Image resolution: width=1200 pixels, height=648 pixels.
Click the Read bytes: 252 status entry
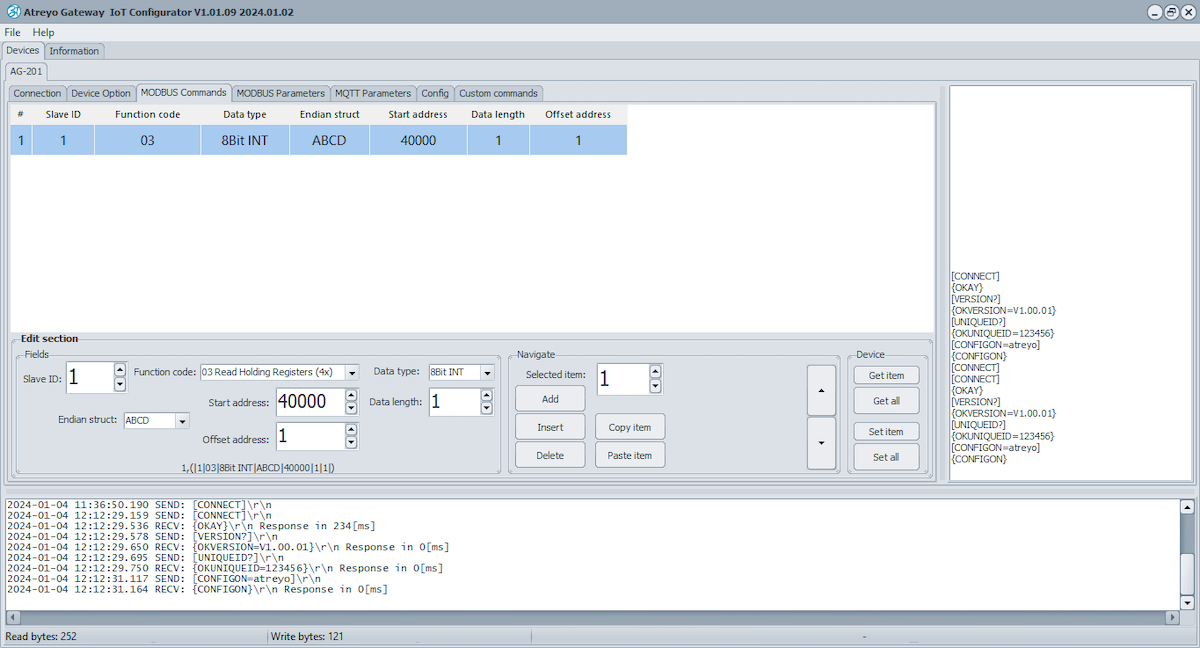pos(41,636)
